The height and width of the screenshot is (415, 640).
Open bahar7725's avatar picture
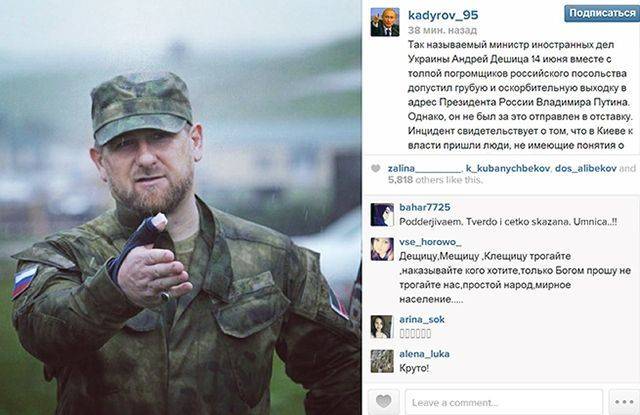pyautogui.click(x=382, y=215)
